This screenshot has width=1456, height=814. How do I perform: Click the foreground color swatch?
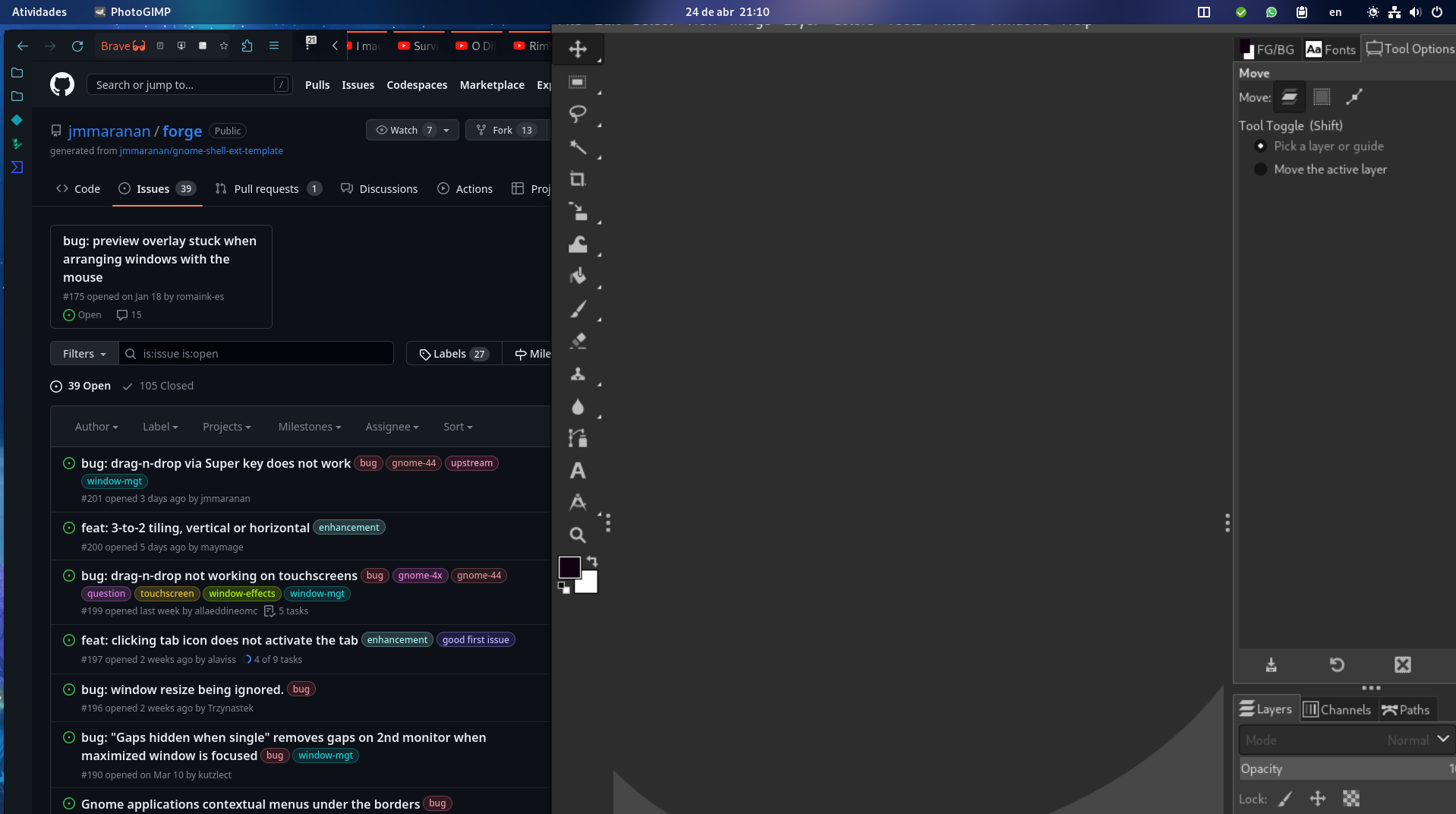tap(570, 566)
